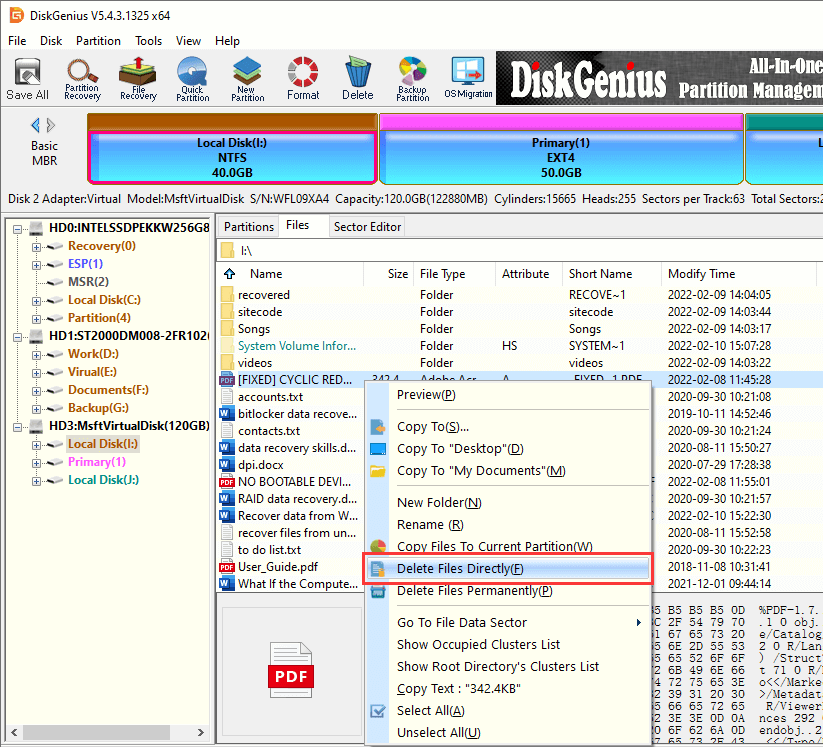The height and width of the screenshot is (747, 823).
Task: Click the Short Name column header
Action: coord(611,273)
